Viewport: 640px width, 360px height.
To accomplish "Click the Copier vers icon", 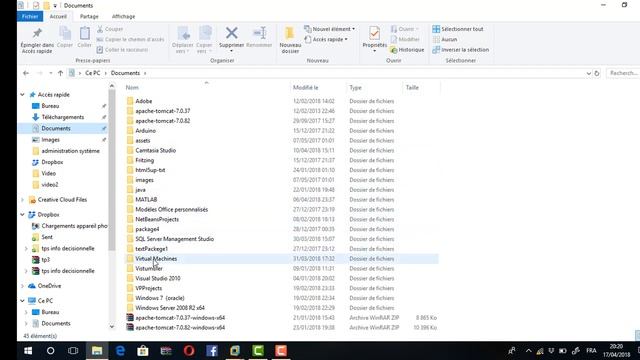I will (x=204, y=33).
